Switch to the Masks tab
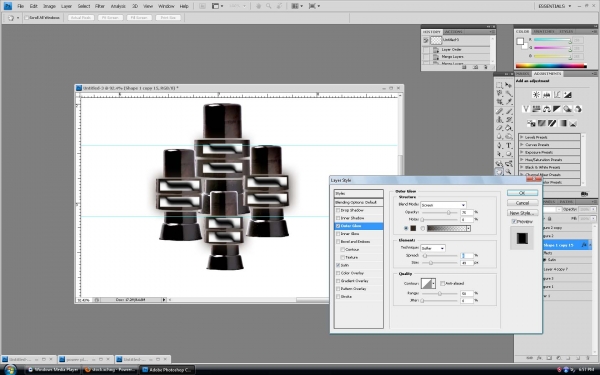The width and height of the screenshot is (600, 375). click(522, 73)
